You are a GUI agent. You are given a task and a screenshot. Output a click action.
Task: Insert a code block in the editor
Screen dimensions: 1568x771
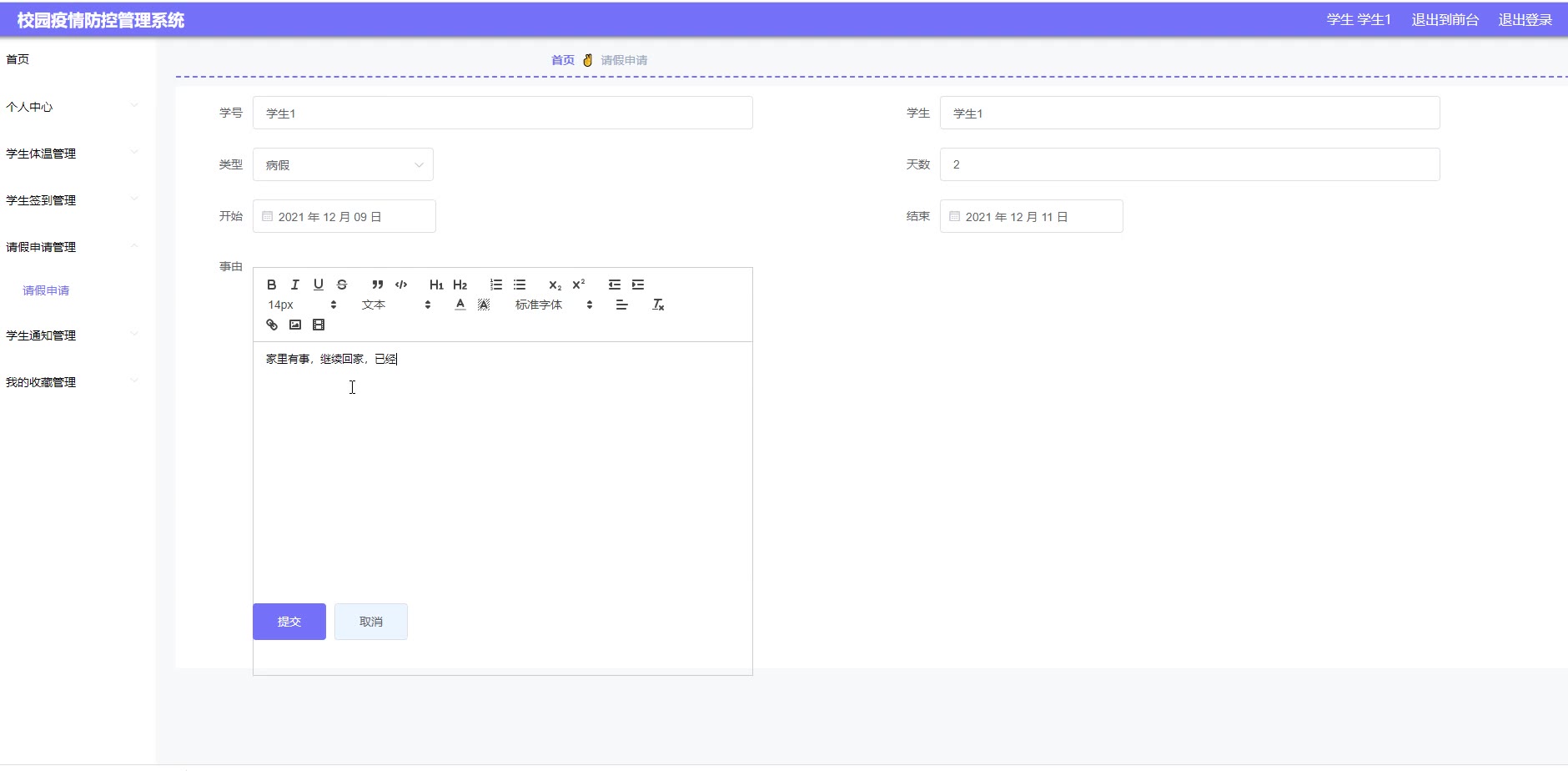[x=401, y=285]
